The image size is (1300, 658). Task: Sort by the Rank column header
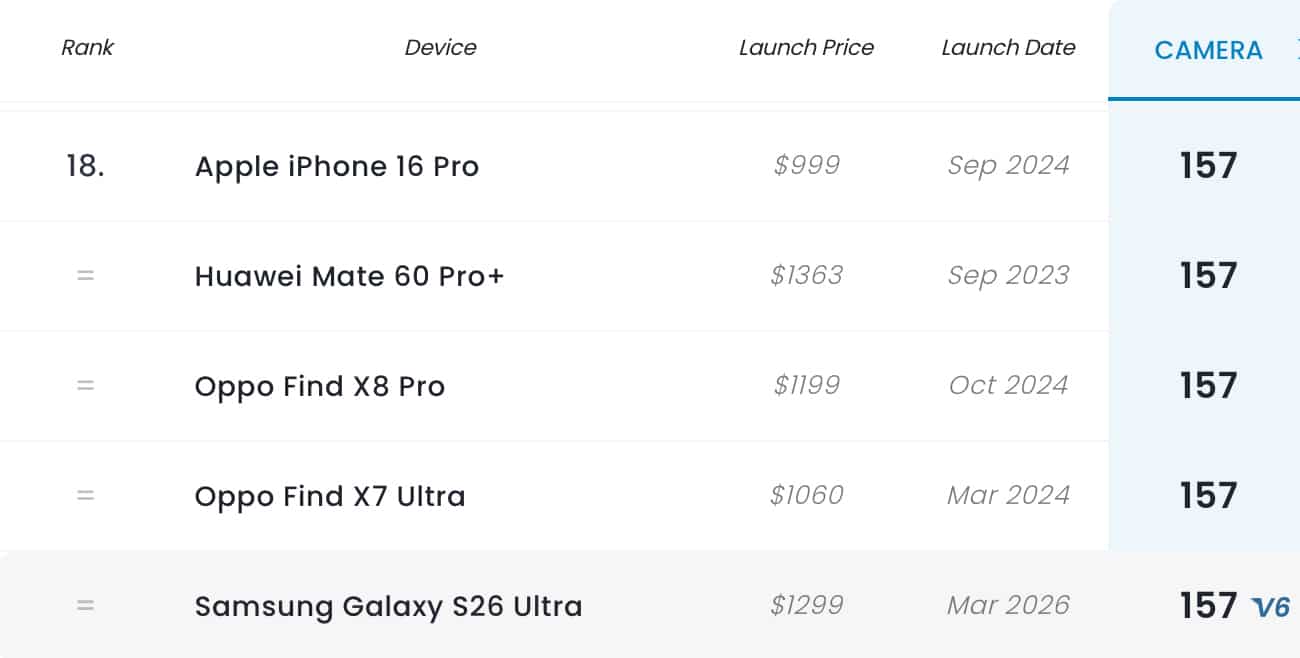88,47
